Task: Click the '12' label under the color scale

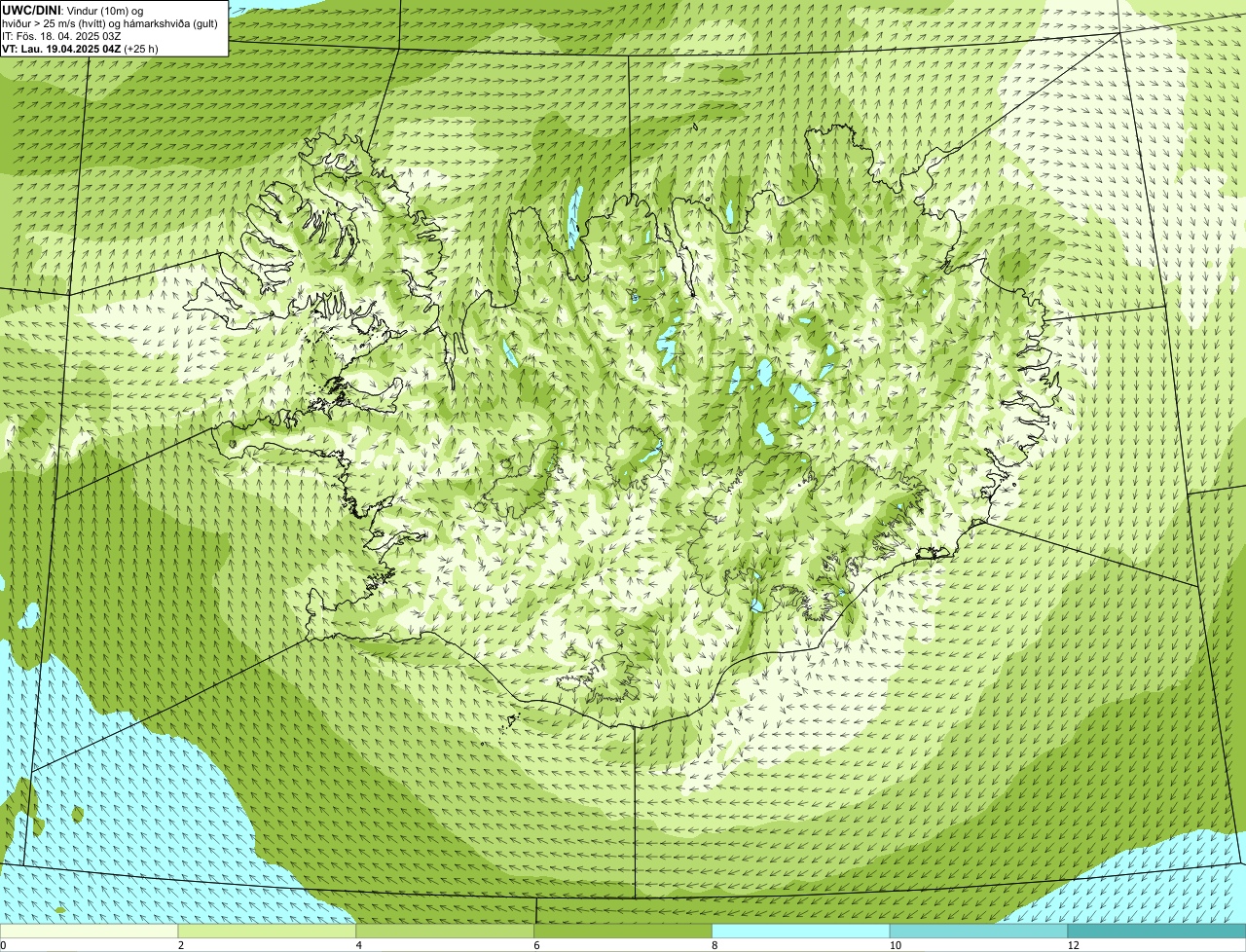Action: tap(1073, 945)
